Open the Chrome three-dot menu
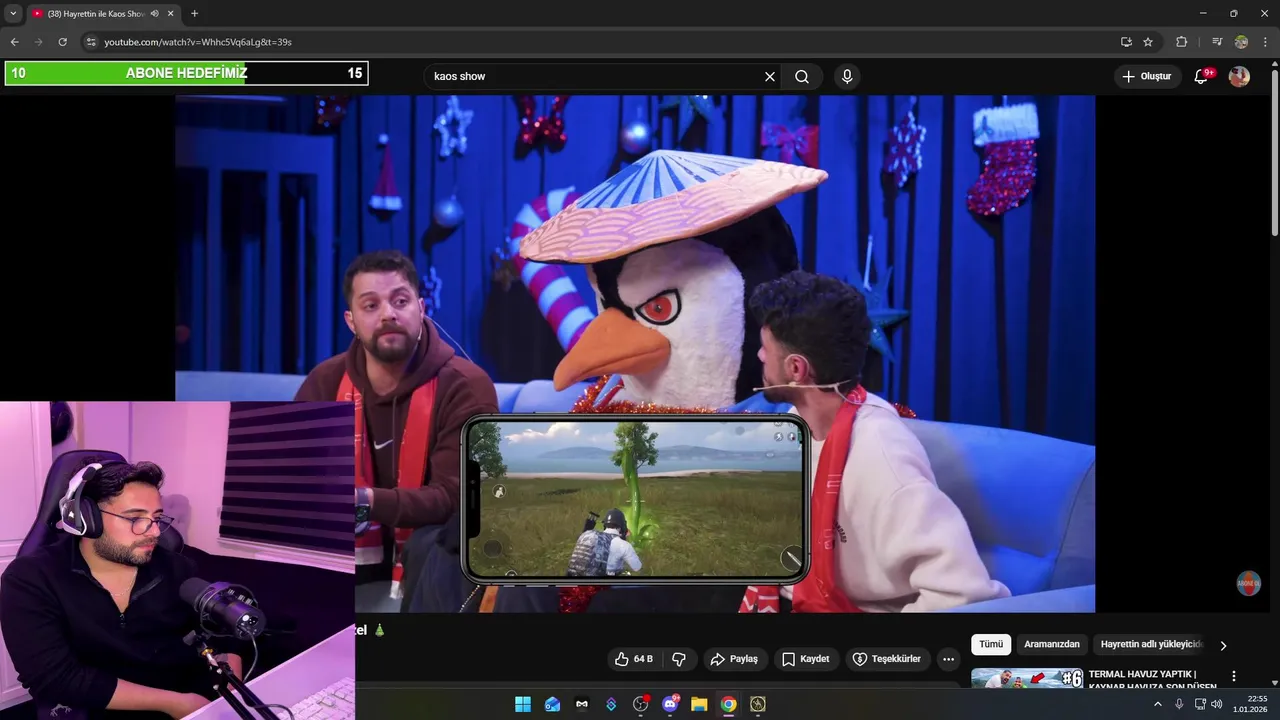Image resolution: width=1280 pixels, height=720 pixels. coord(1265,42)
